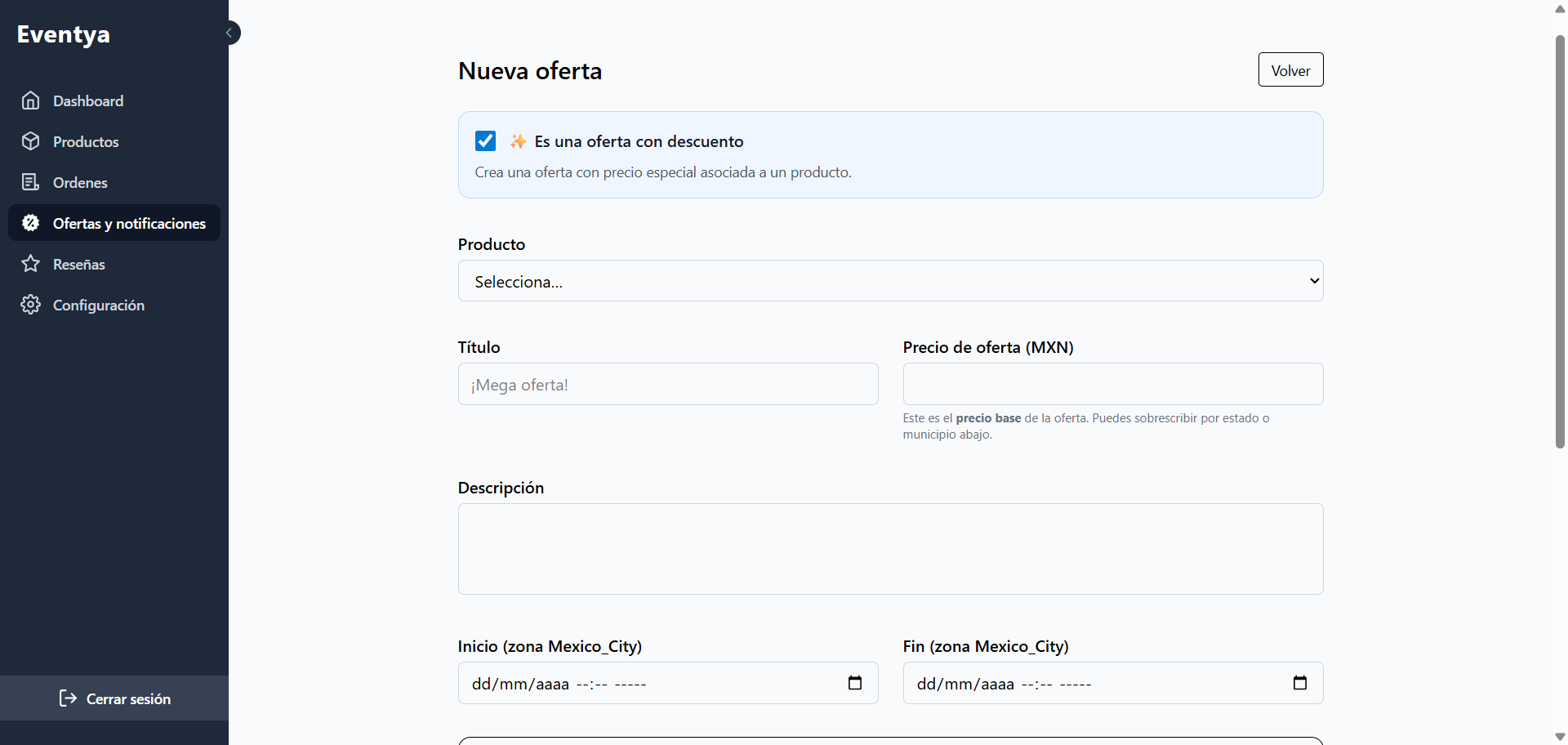
Task: Open the calendar picker for Inicio date
Action: click(855, 683)
